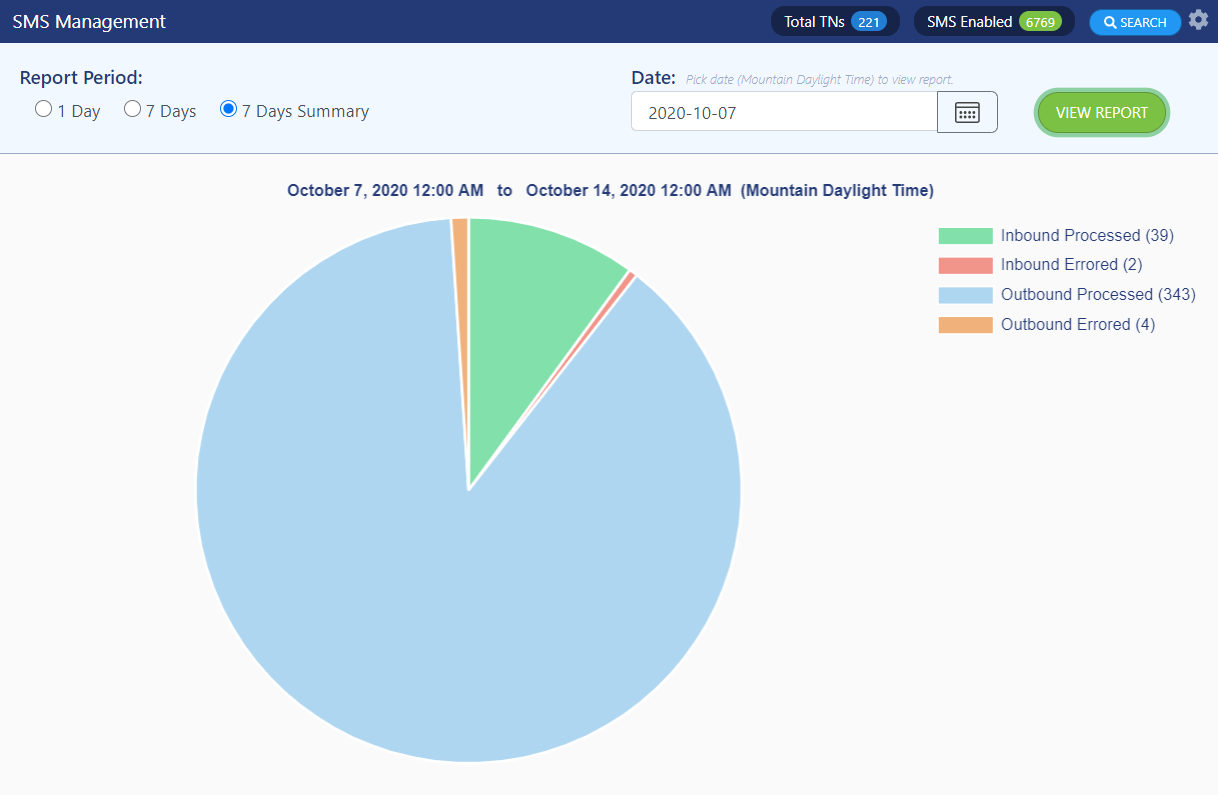Click the Inbound Processed (39) legend label
Image resolution: width=1218 pixels, height=795 pixels.
(1087, 235)
